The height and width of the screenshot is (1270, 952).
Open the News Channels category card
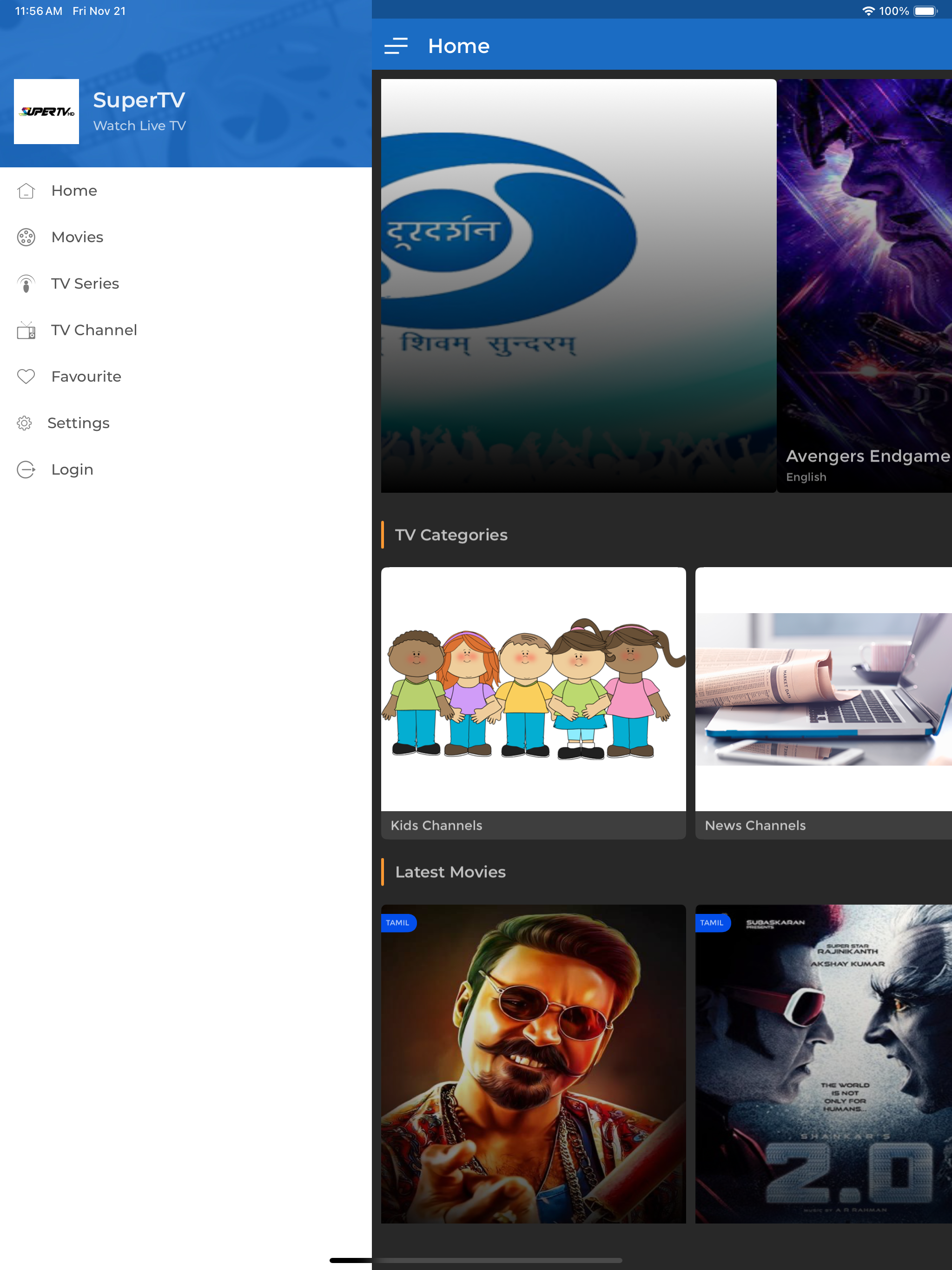pos(823,703)
